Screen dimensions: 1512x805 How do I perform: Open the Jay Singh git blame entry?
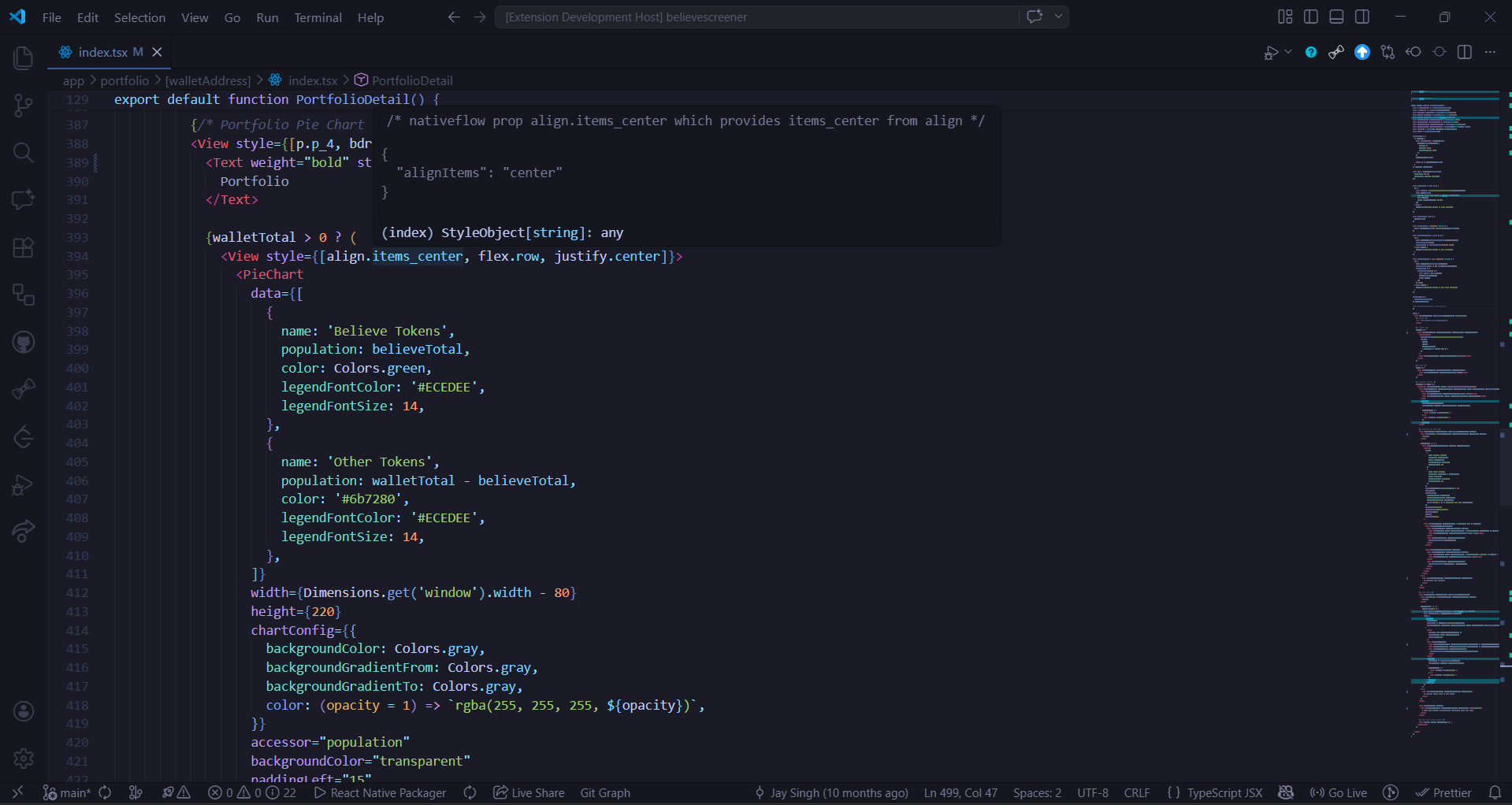pyautogui.click(x=831, y=792)
